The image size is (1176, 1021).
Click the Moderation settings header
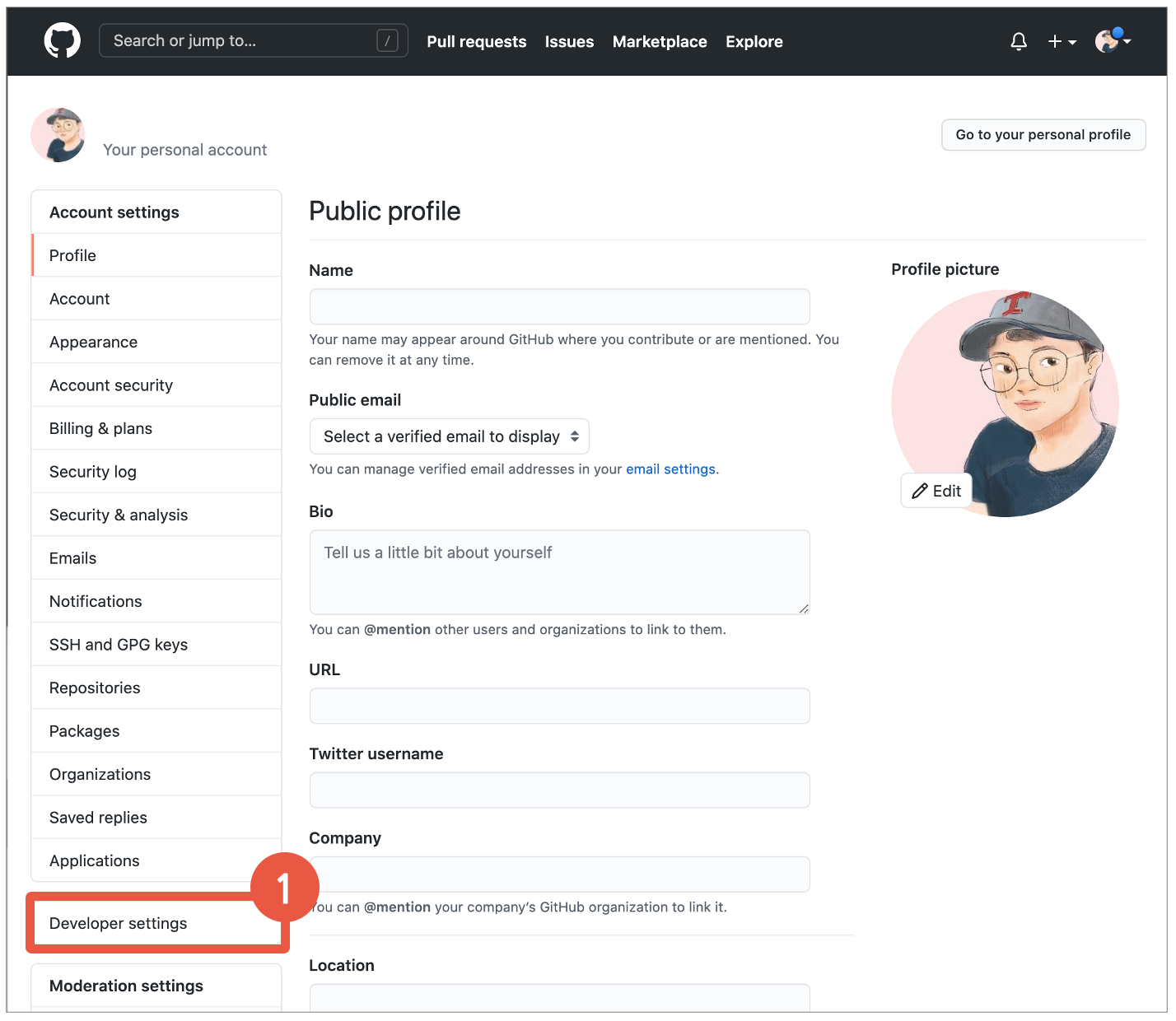tap(156, 986)
